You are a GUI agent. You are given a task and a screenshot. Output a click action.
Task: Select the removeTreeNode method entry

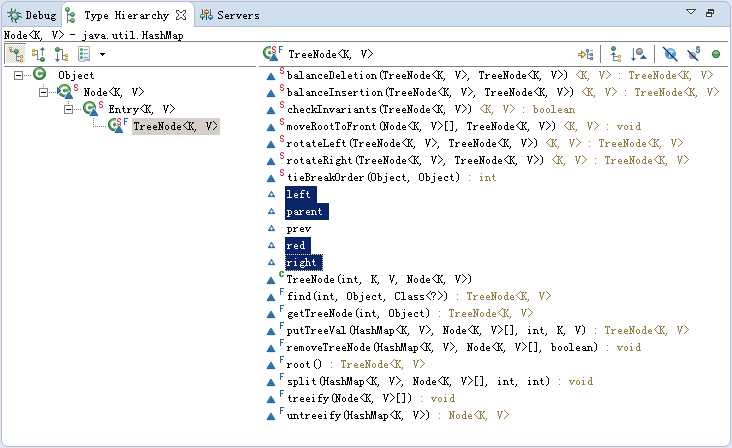click(464, 347)
